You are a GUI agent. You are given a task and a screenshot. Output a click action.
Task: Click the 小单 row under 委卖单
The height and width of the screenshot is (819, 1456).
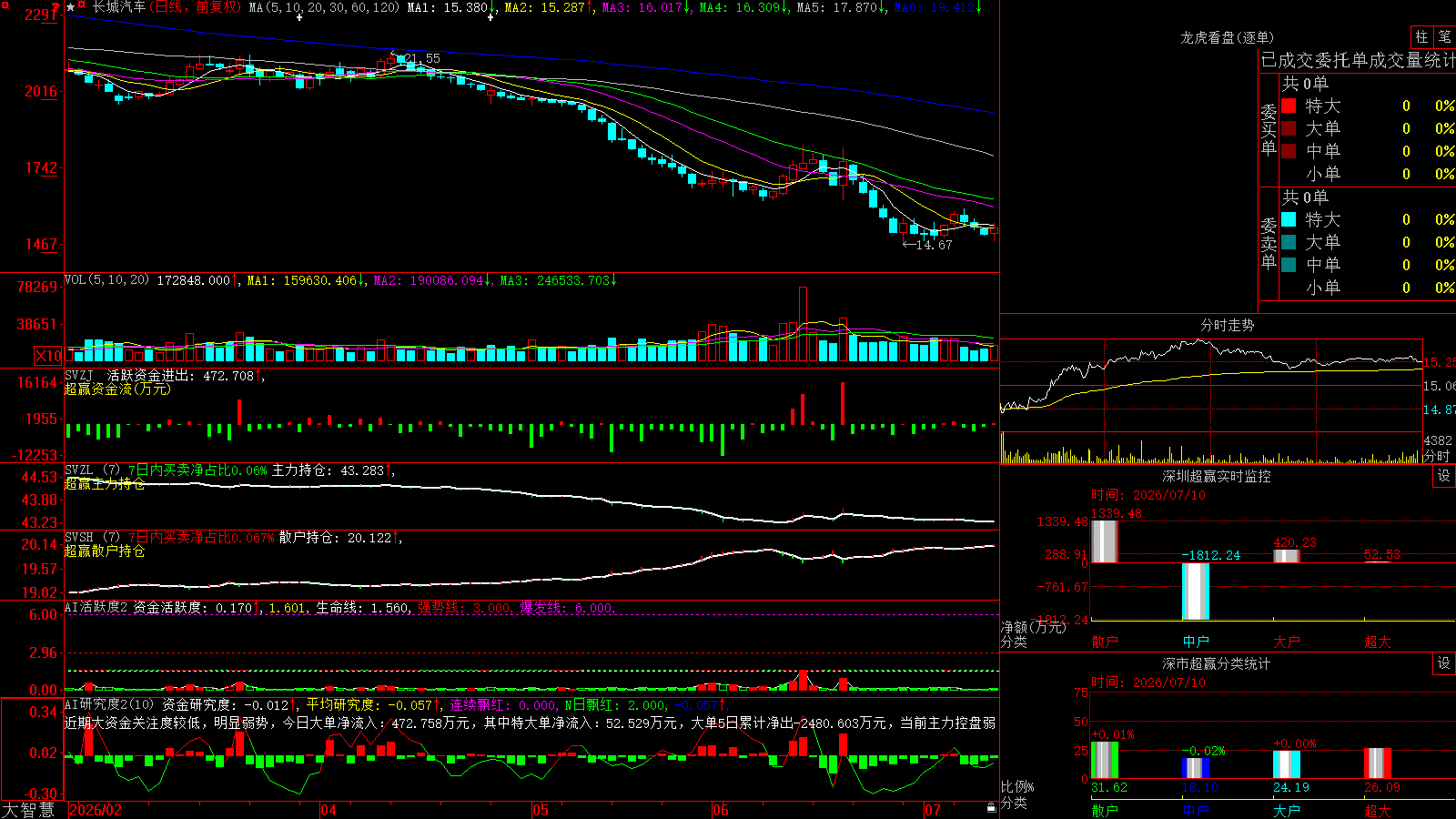pos(1368,288)
